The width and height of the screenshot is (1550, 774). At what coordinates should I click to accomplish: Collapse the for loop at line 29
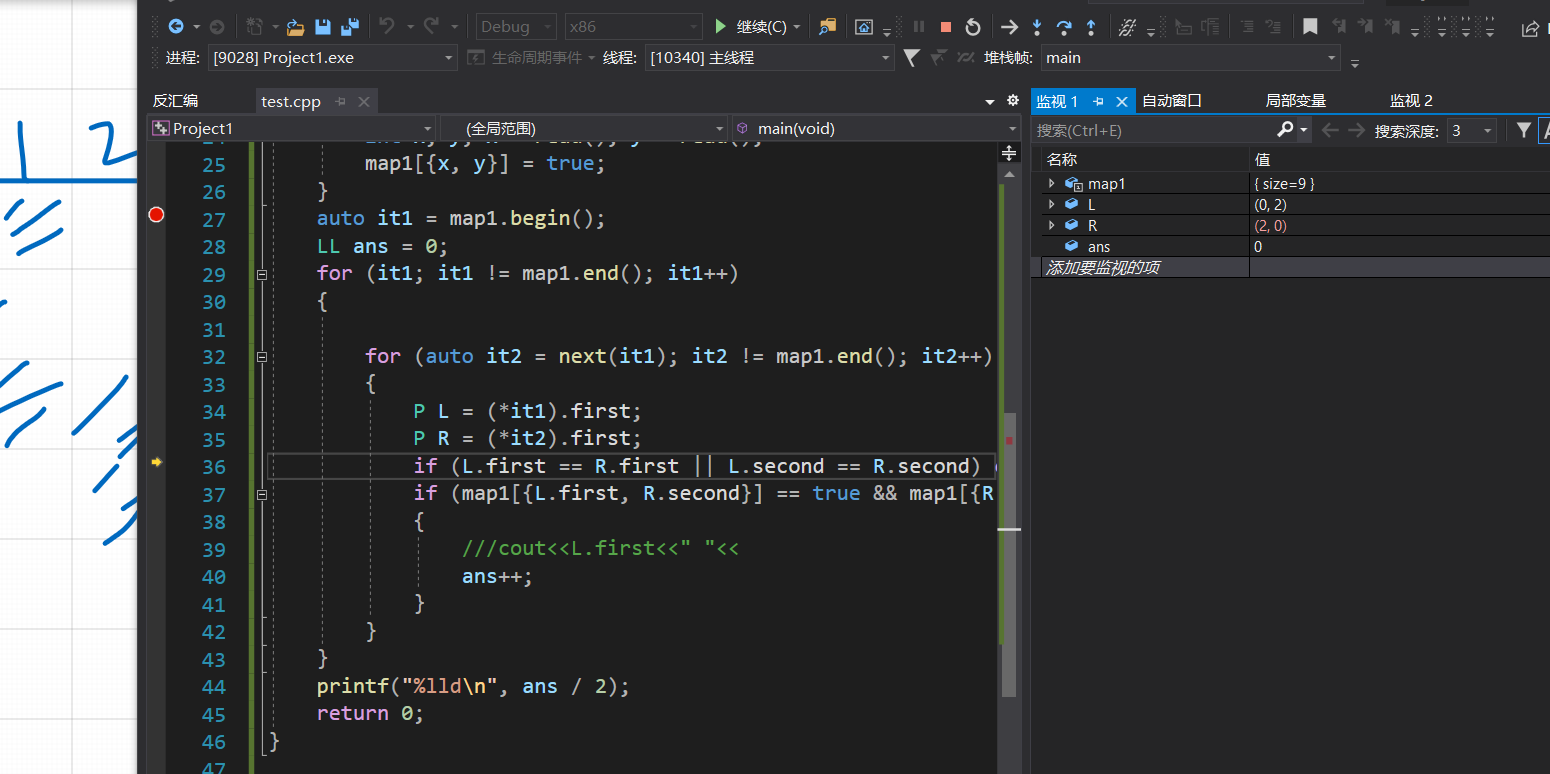pos(262,274)
